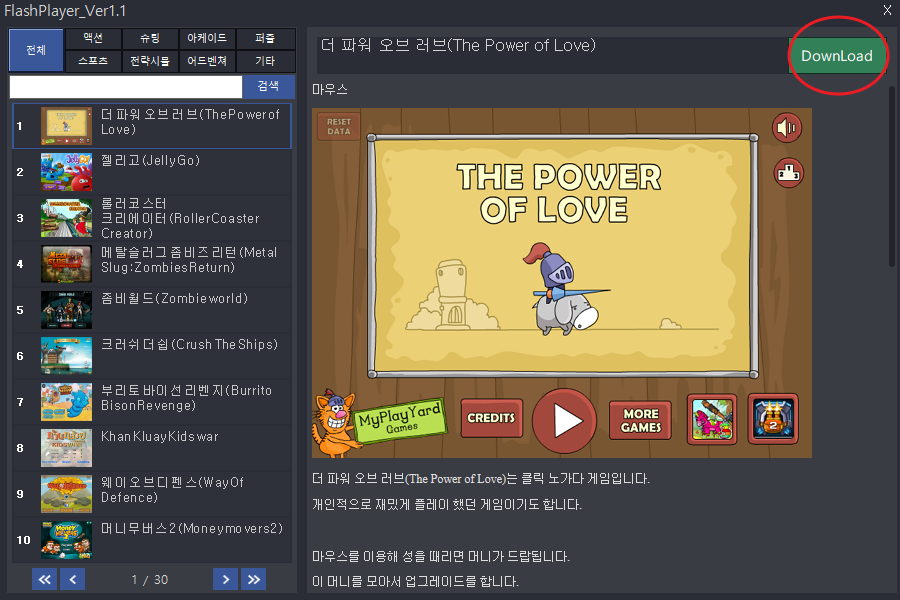
Task: Focus the game search input field
Action: (x=126, y=87)
